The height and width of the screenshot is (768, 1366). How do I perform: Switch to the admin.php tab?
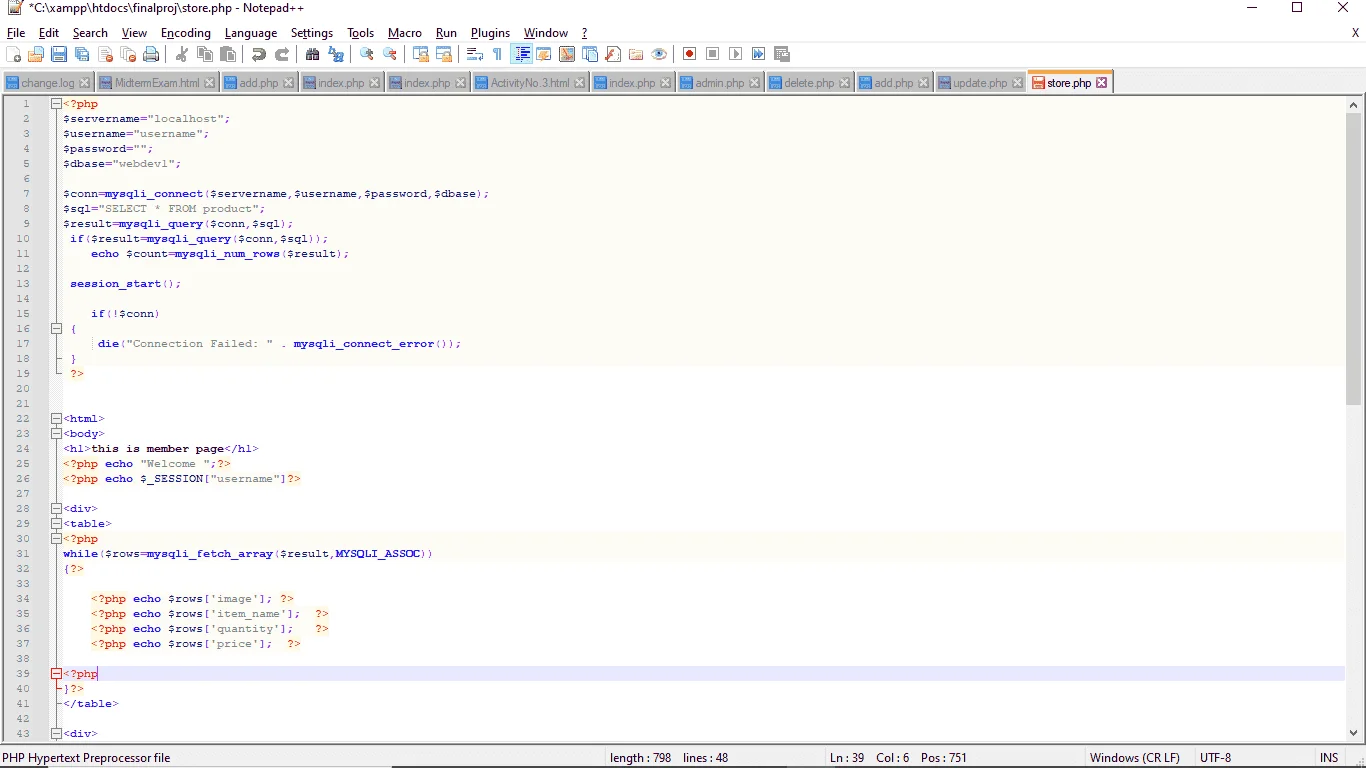720,83
